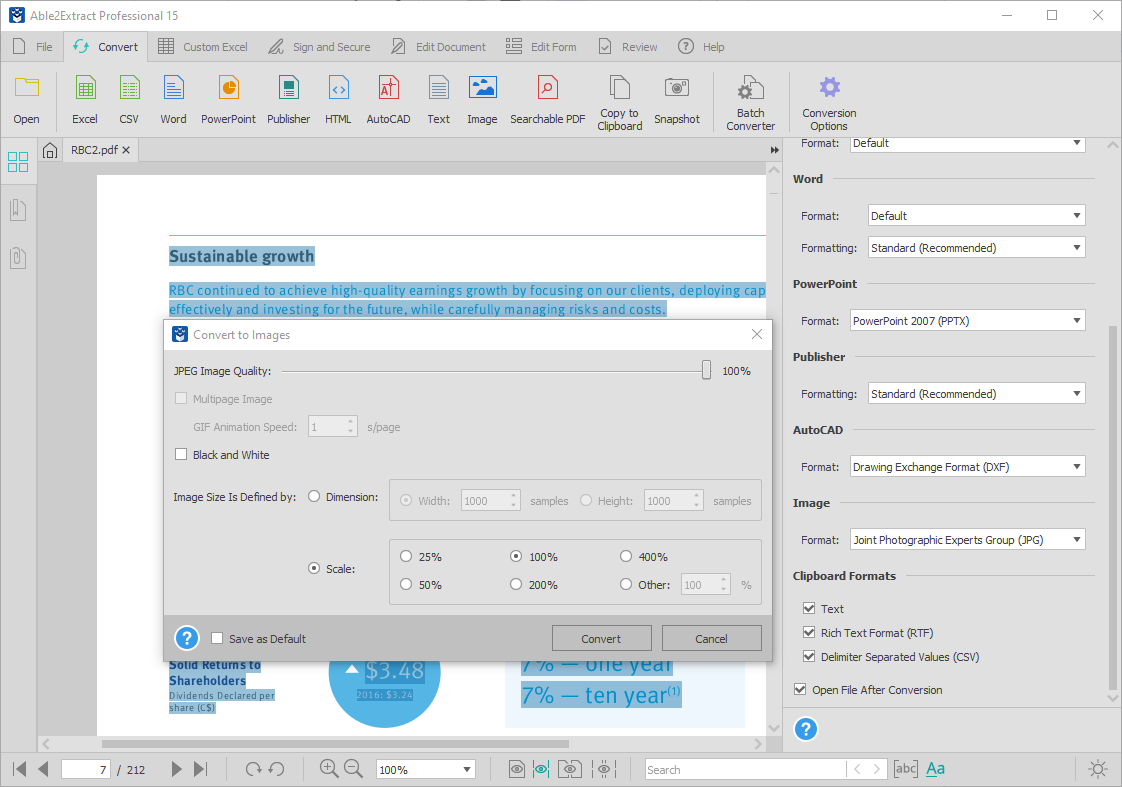
Task: Open the PowerPoint Format dropdown
Action: [967, 321]
